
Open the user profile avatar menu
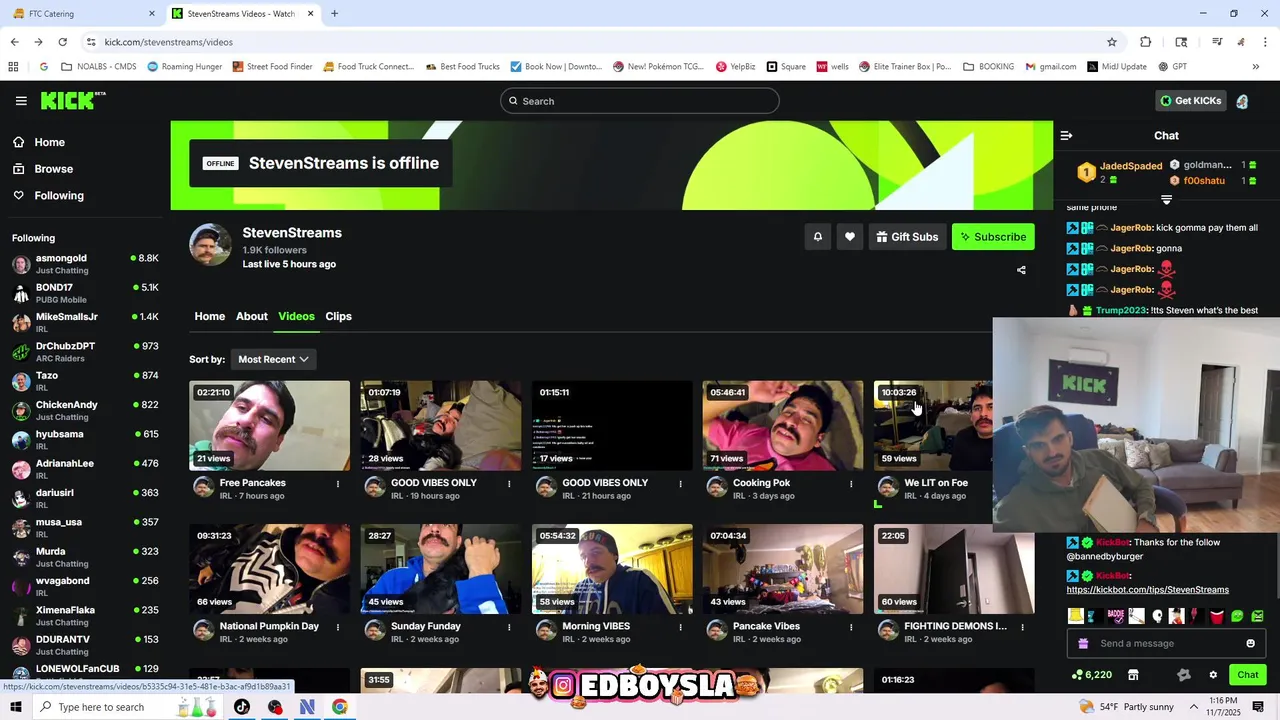[1242, 101]
